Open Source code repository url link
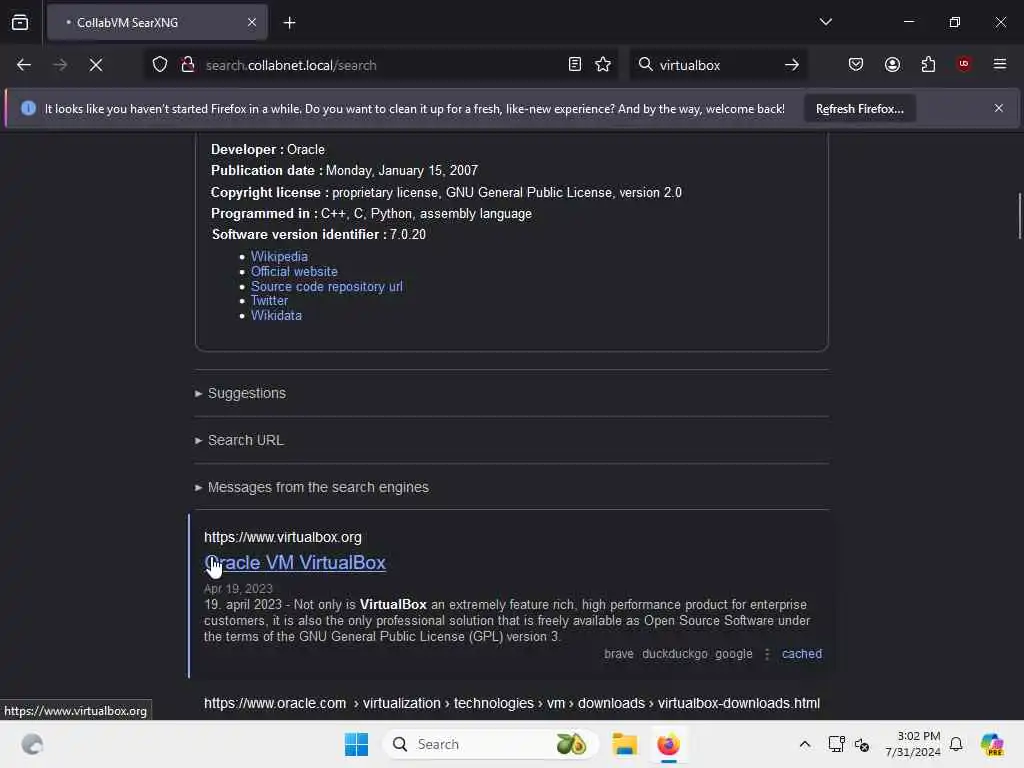This screenshot has width=1024, height=768. (327, 287)
